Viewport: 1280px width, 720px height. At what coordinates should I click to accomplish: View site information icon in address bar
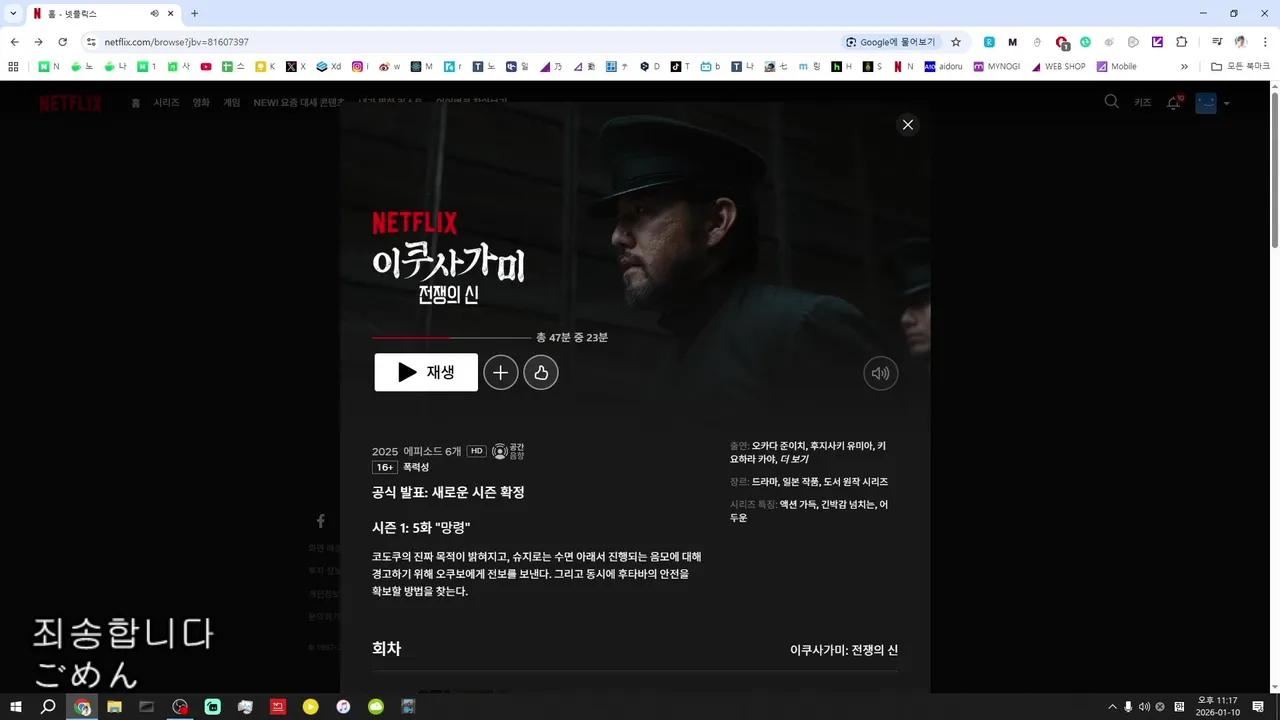click(x=91, y=42)
